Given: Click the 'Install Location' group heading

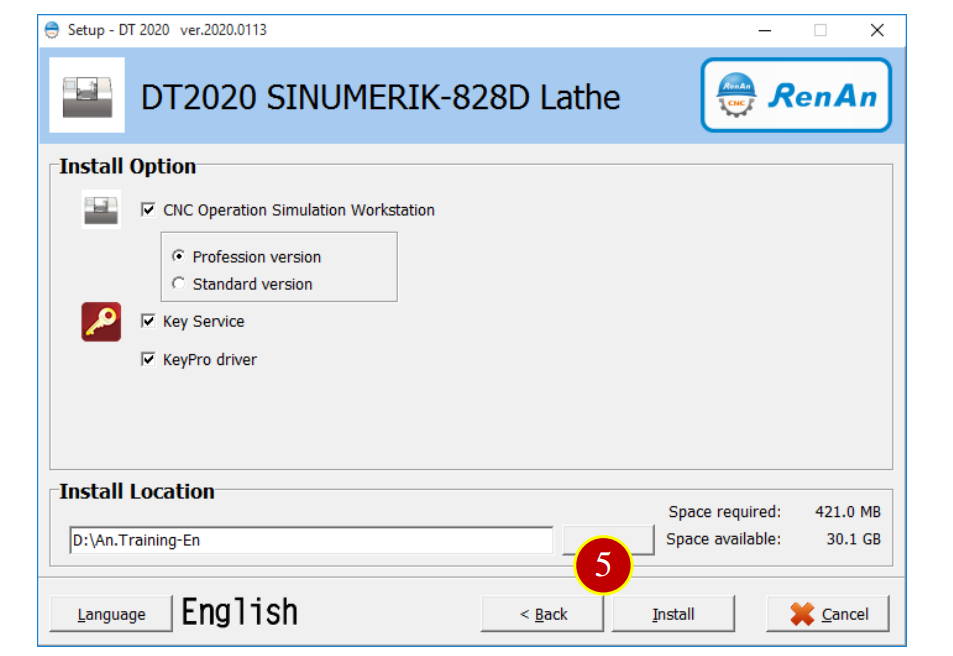Looking at the screenshot, I should (137, 491).
